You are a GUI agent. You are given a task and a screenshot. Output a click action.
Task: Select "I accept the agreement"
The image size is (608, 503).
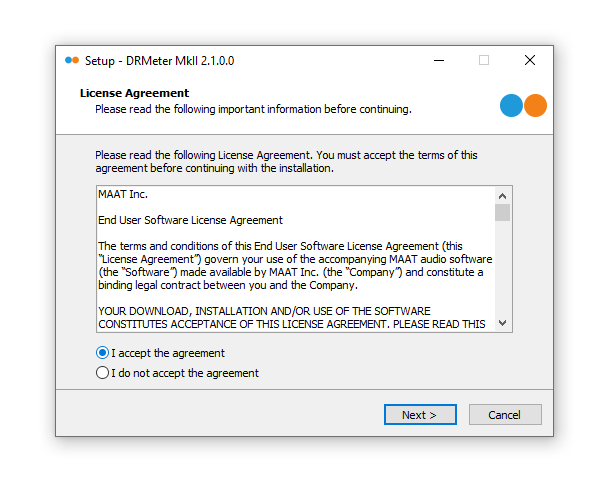pyautogui.click(x=102, y=353)
